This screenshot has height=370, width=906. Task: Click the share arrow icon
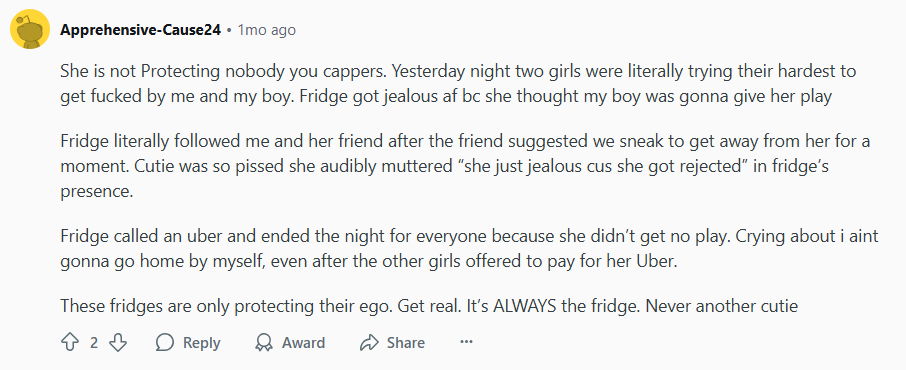[369, 343]
